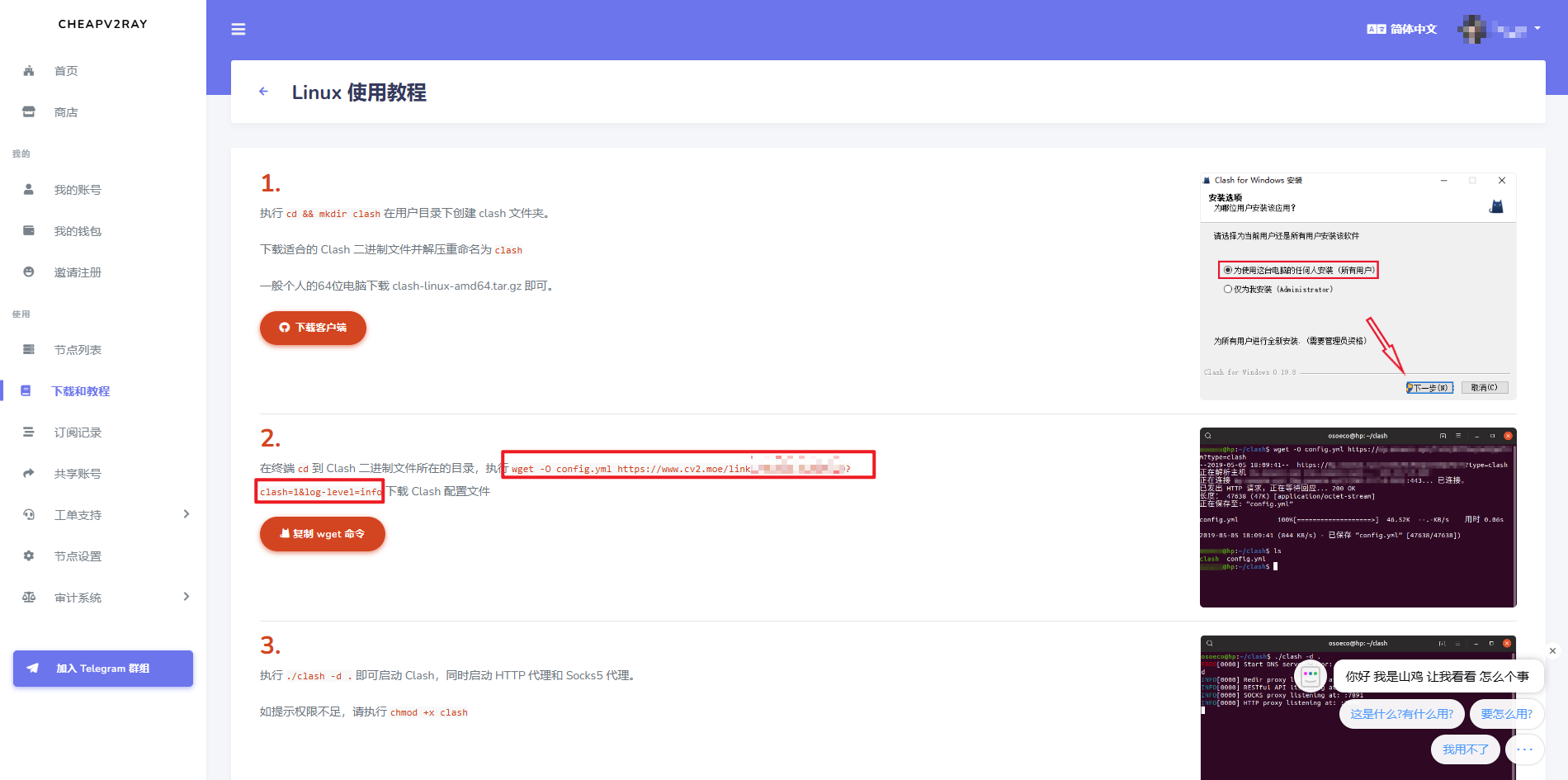Click the CHEAPV2RAY site logo
This screenshot has width=1568, height=780.
click(x=103, y=24)
